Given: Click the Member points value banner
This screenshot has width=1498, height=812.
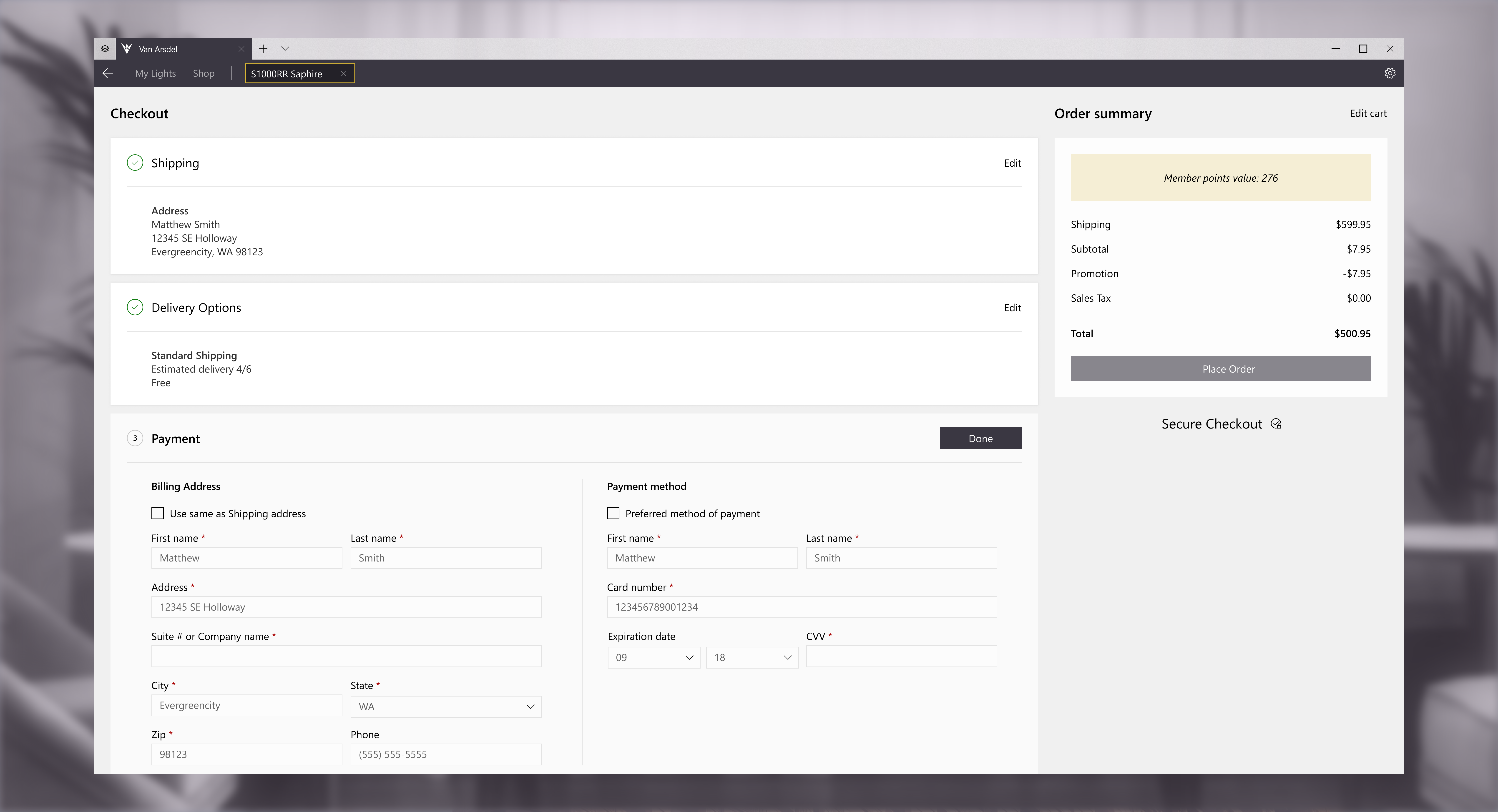Looking at the screenshot, I should (x=1221, y=178).
